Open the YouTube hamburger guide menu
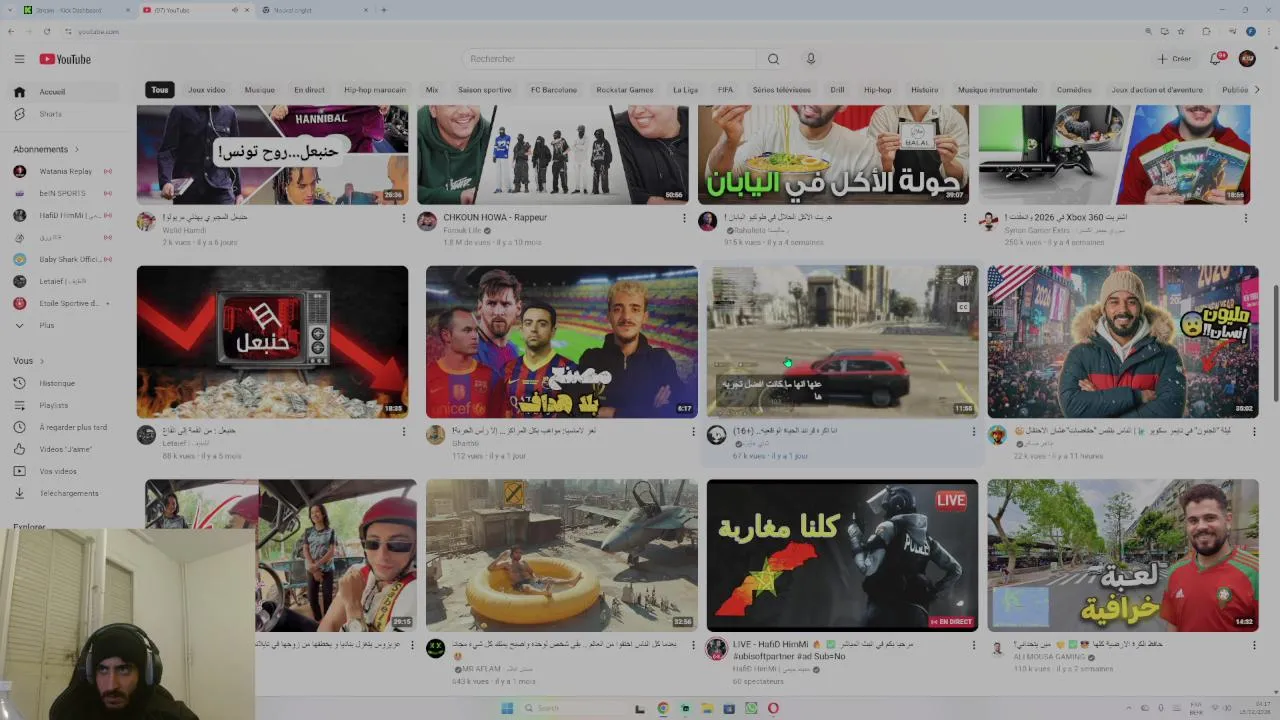Image resolution: width=1280 pixels, height=720 pixels. [x=19, y=59]
